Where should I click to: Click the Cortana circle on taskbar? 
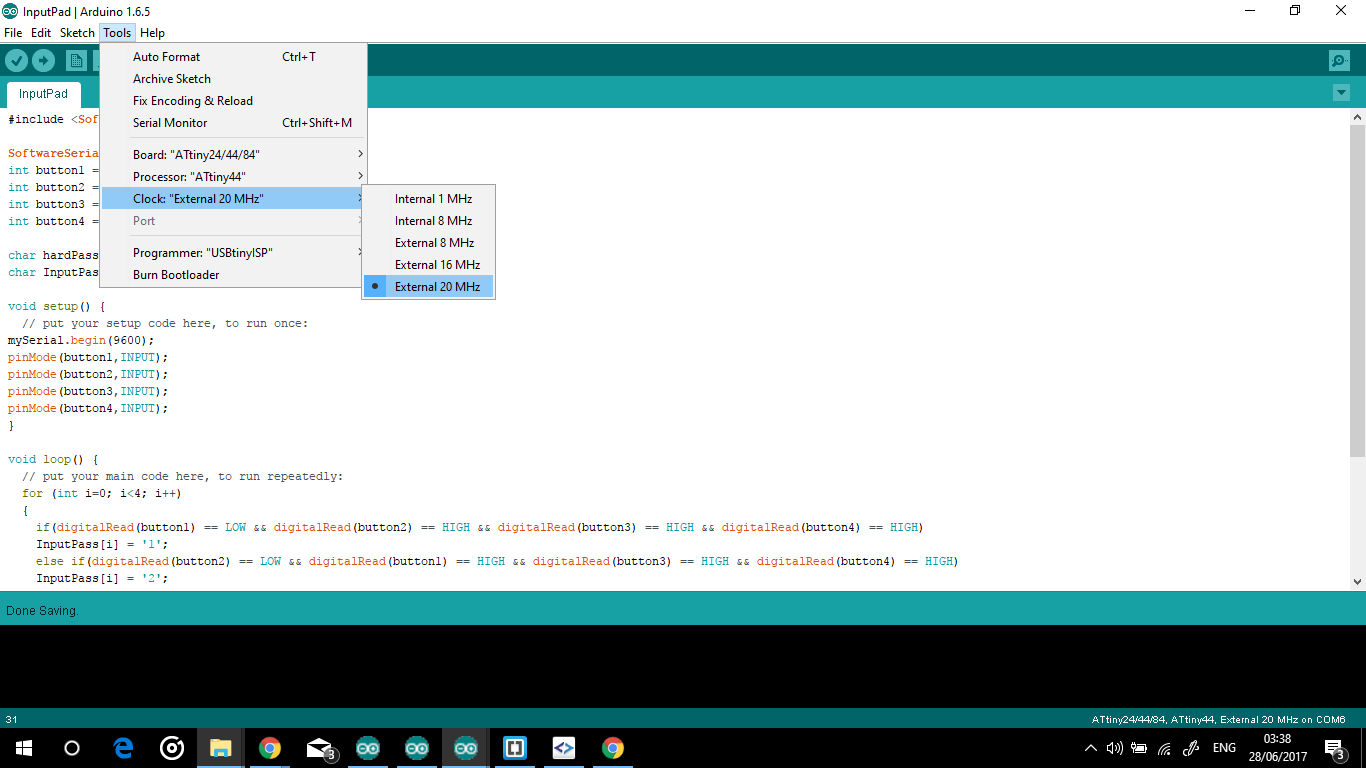pos(72,748)
